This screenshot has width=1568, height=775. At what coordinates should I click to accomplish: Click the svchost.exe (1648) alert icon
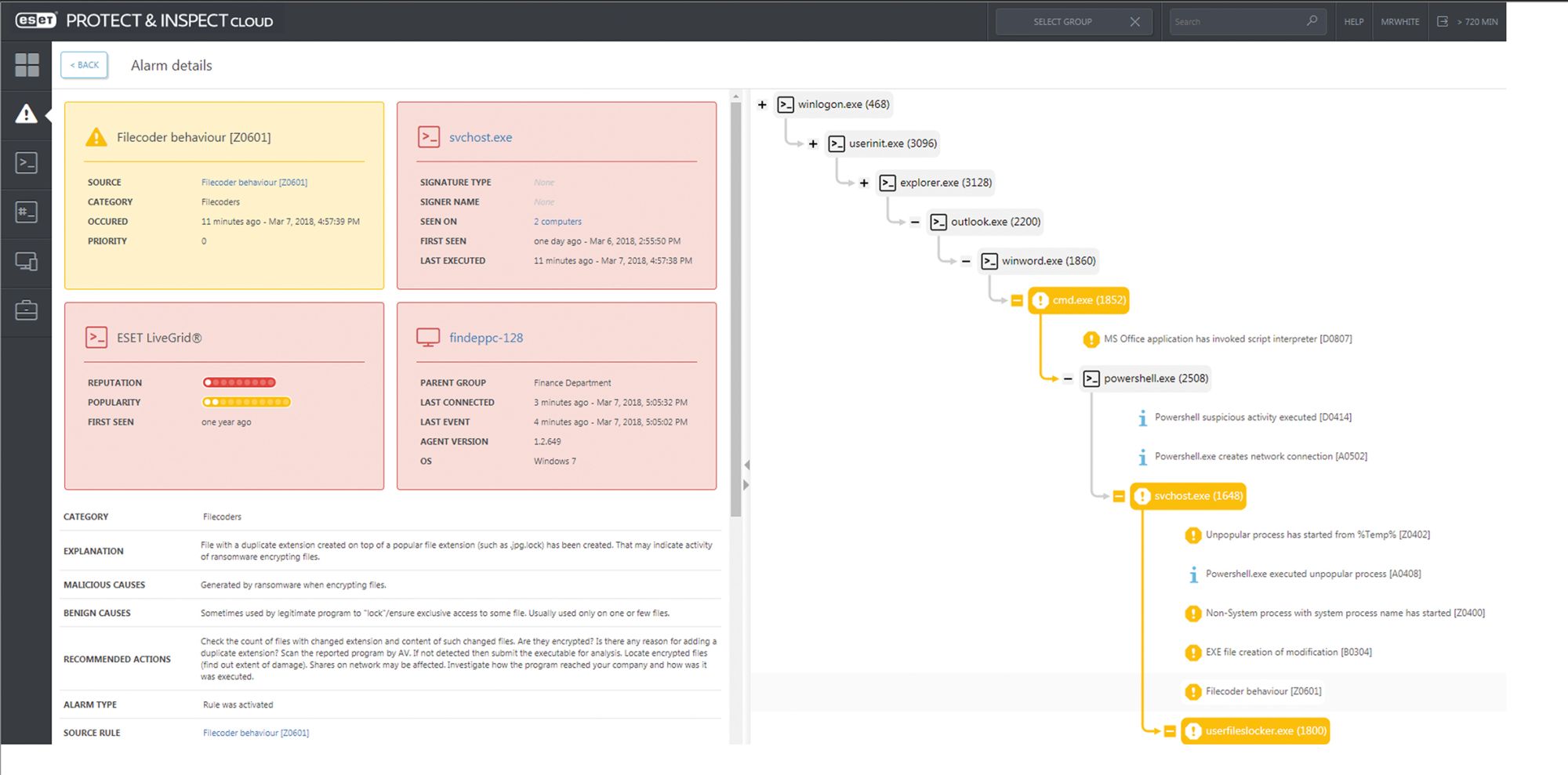[x=1142, y=496]
